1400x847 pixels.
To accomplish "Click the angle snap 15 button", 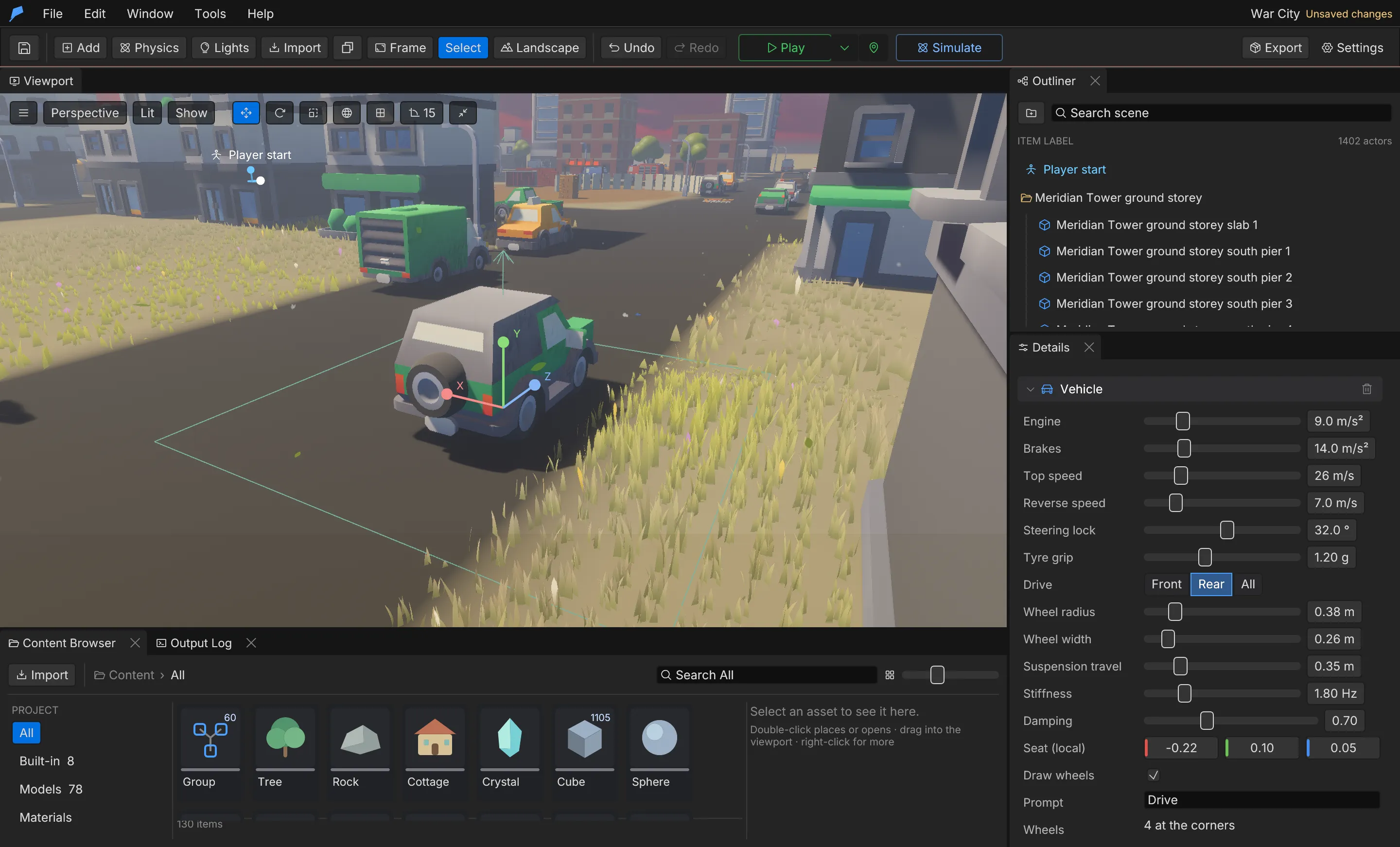I will [422, 113].
